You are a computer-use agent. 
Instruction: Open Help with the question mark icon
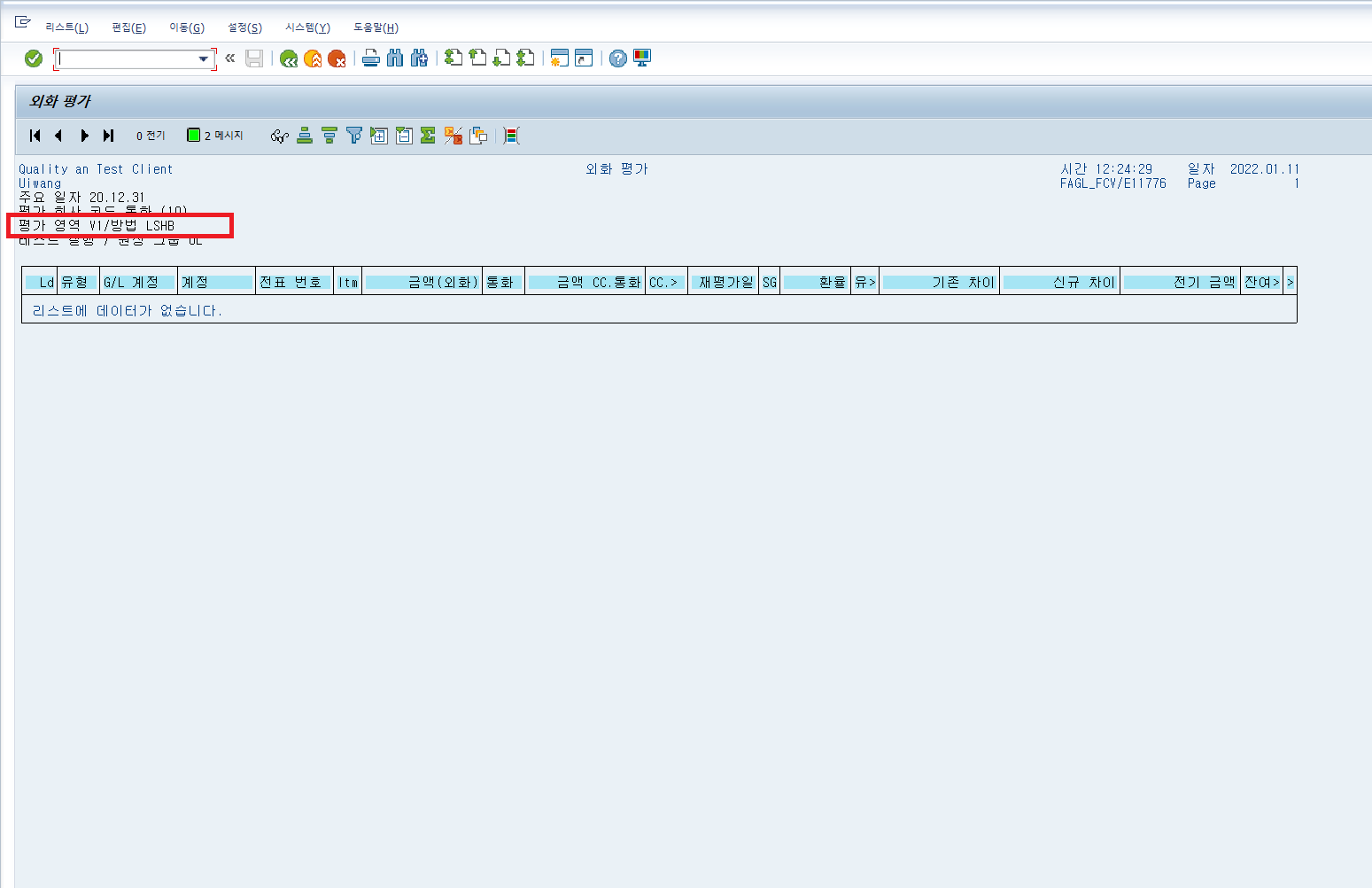pyautogui.click(x=618, y=58)
